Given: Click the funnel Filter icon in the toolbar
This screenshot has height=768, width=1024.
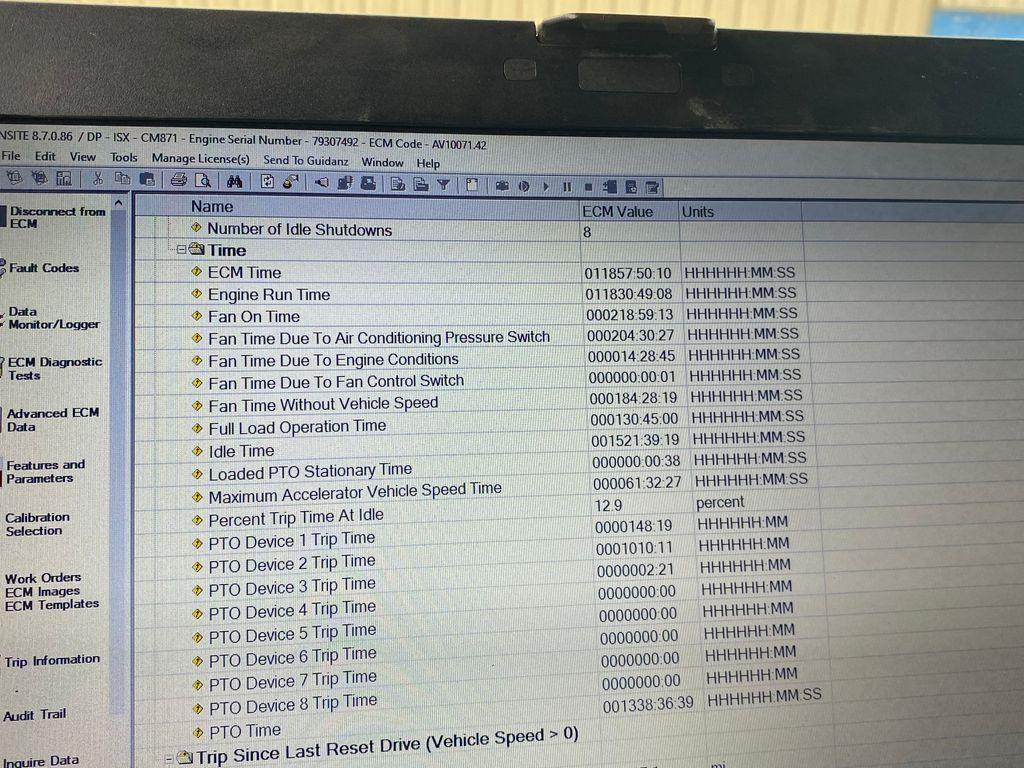Looking at the screenshot, I should [x=443, y=185].
